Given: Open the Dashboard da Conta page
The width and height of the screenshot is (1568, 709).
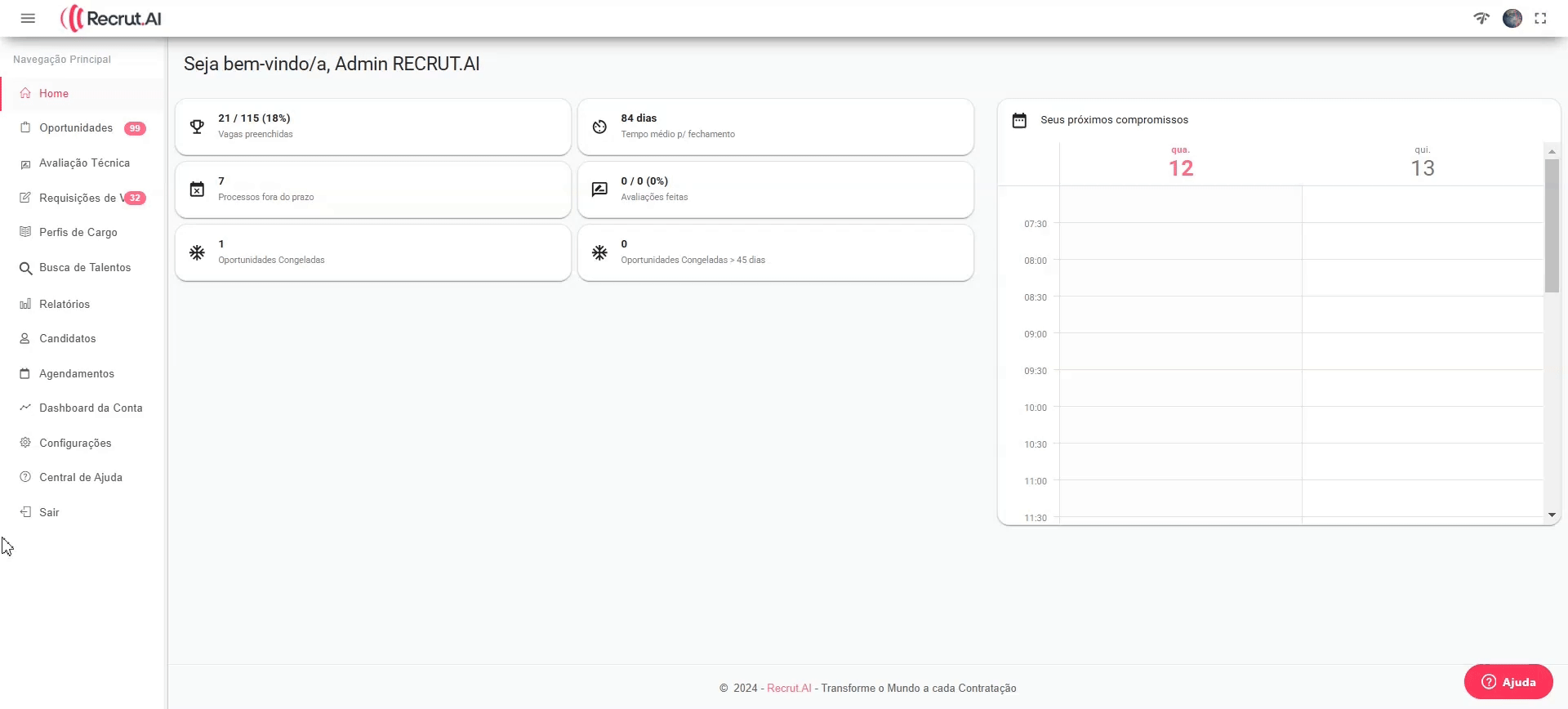Looking at the screenshot, I should click(x=91, y=408).
